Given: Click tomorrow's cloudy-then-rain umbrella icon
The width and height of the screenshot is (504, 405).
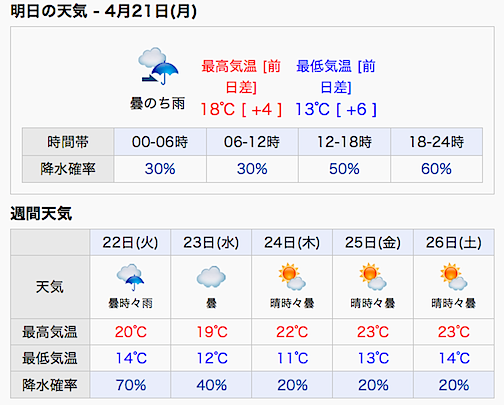Looking at the screenshot, I should [158, 66].
